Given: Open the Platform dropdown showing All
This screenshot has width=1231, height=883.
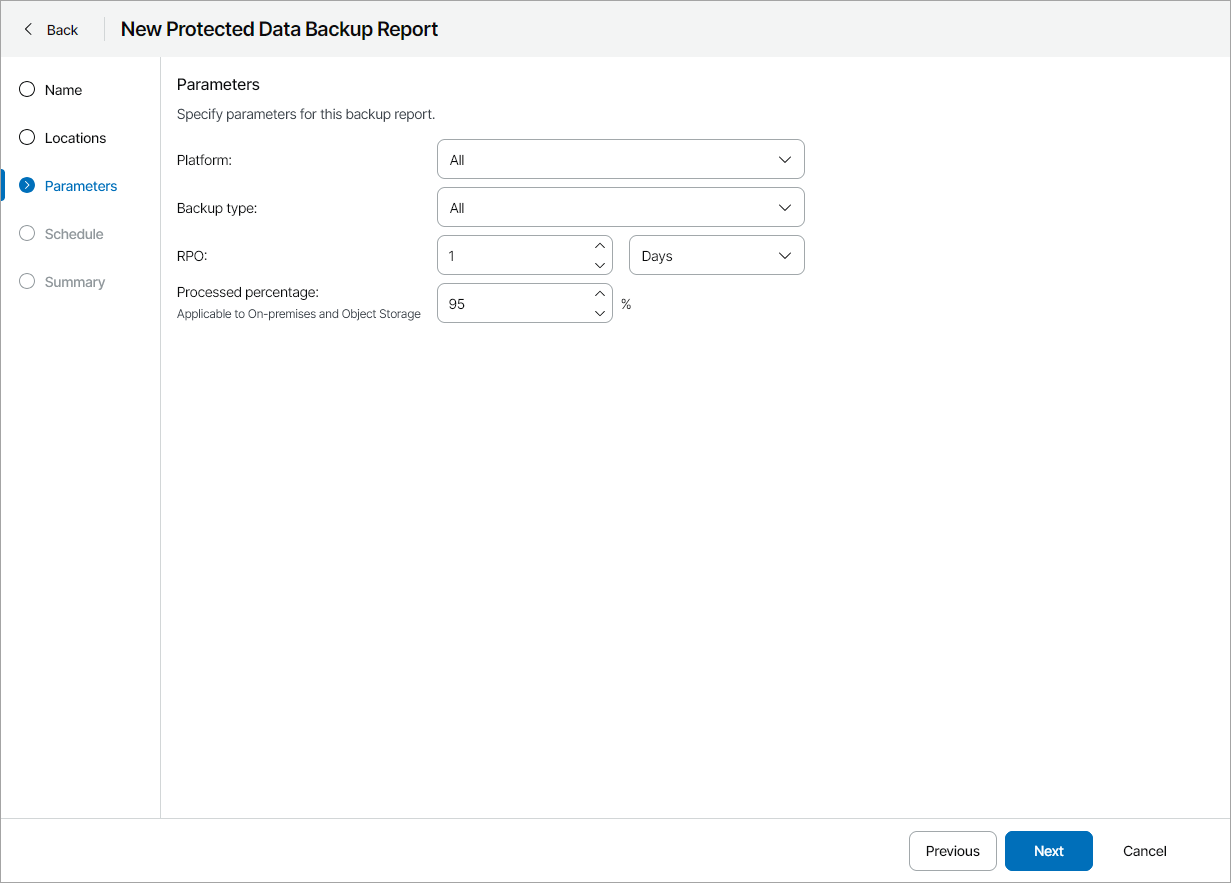Looking at the screenshot, I should coord(620,159).
